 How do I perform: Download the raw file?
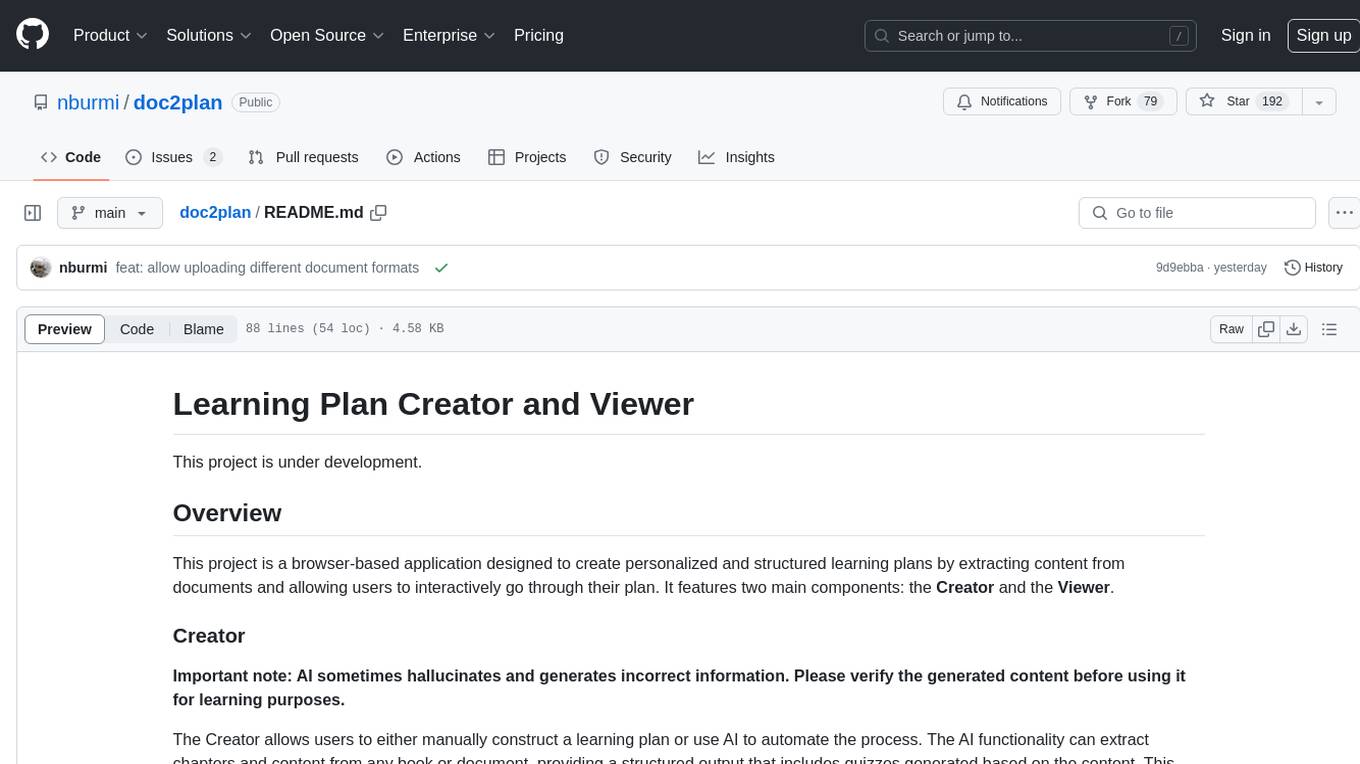coord(1294,329)
